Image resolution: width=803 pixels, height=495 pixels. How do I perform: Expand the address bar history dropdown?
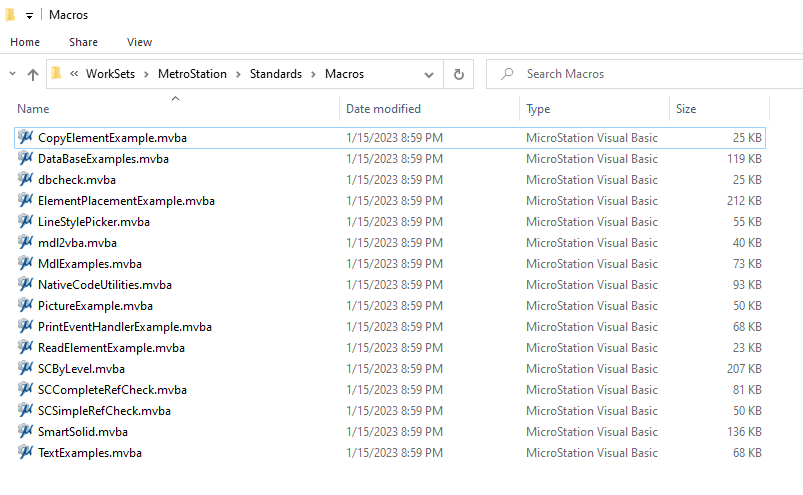(429, 75)
